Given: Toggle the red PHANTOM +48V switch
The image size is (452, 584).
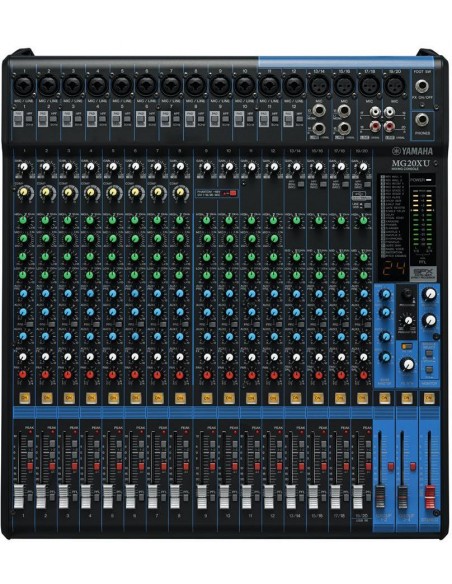Looking at the screenshot, I should pyautogui.click(x=233, y=193).
